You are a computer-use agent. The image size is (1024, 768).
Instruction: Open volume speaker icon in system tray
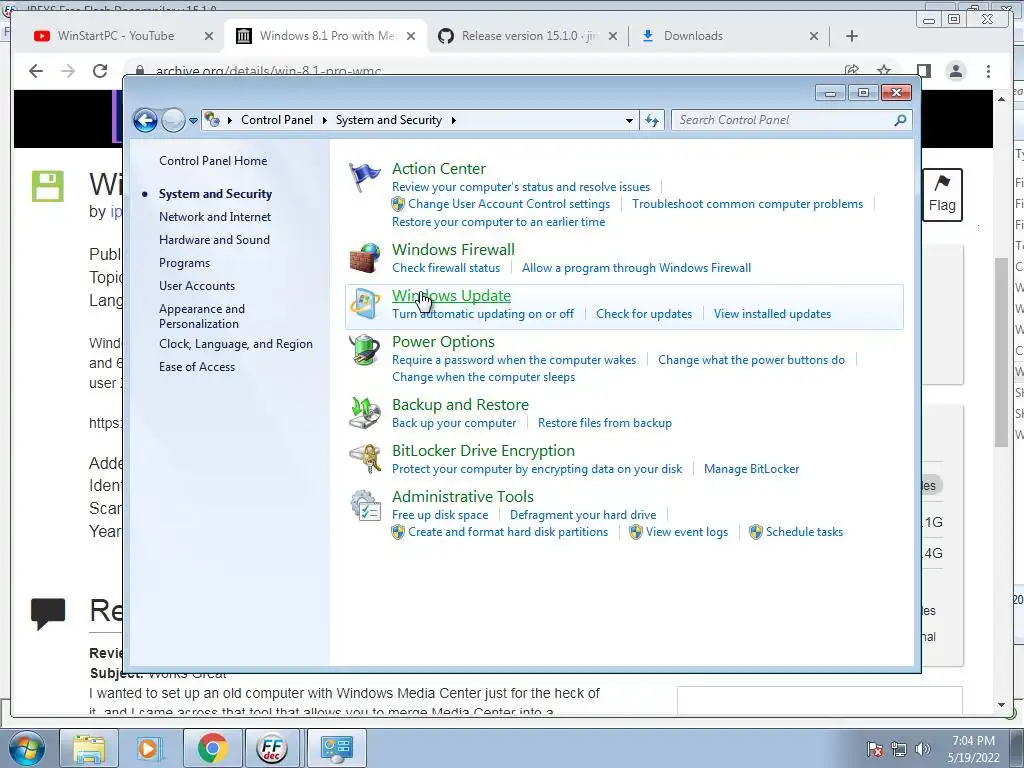[x=923, y=749]
